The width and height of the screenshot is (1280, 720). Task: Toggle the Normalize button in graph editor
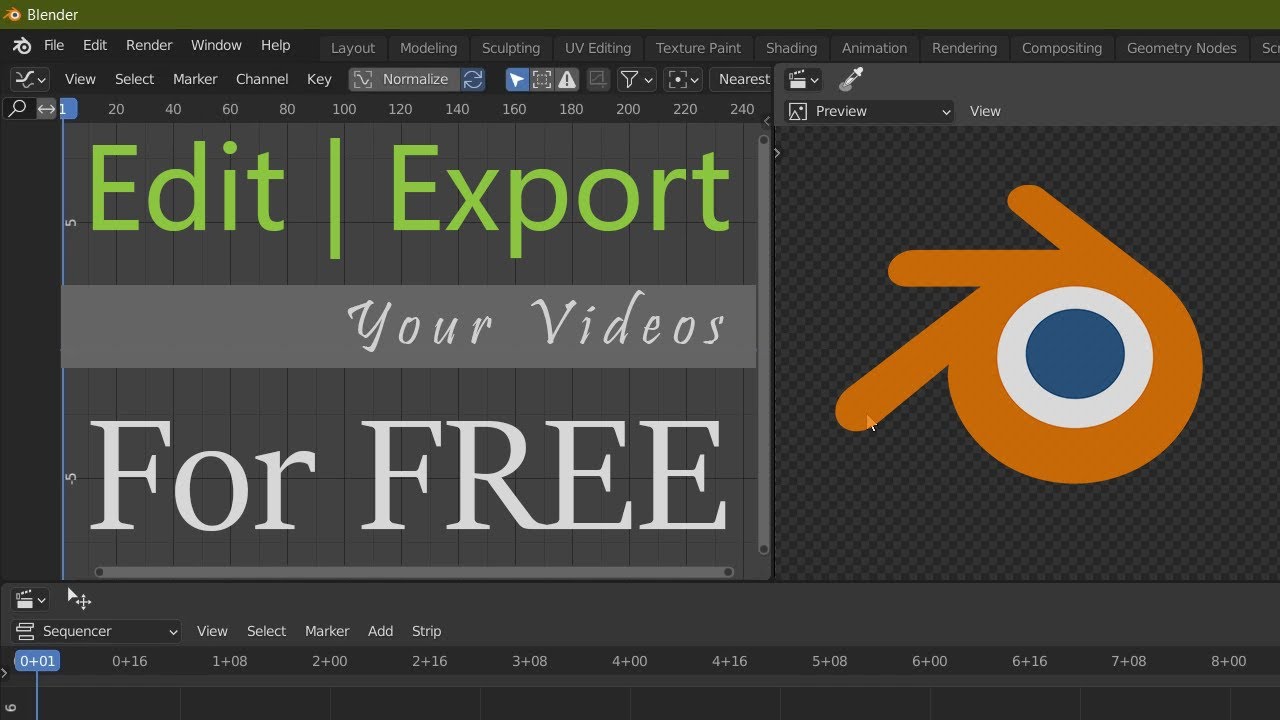(404, 79)
